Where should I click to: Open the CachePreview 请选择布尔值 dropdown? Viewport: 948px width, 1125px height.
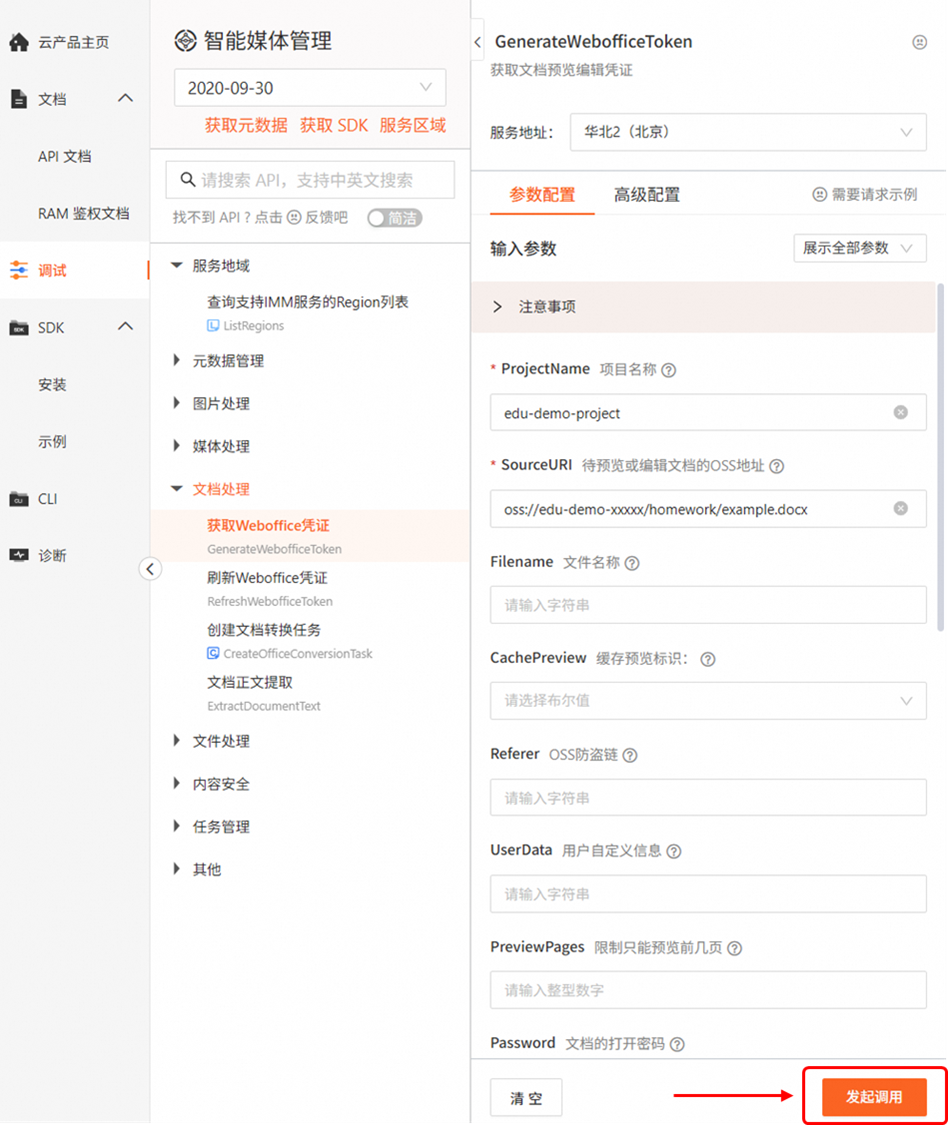(708, 701)
